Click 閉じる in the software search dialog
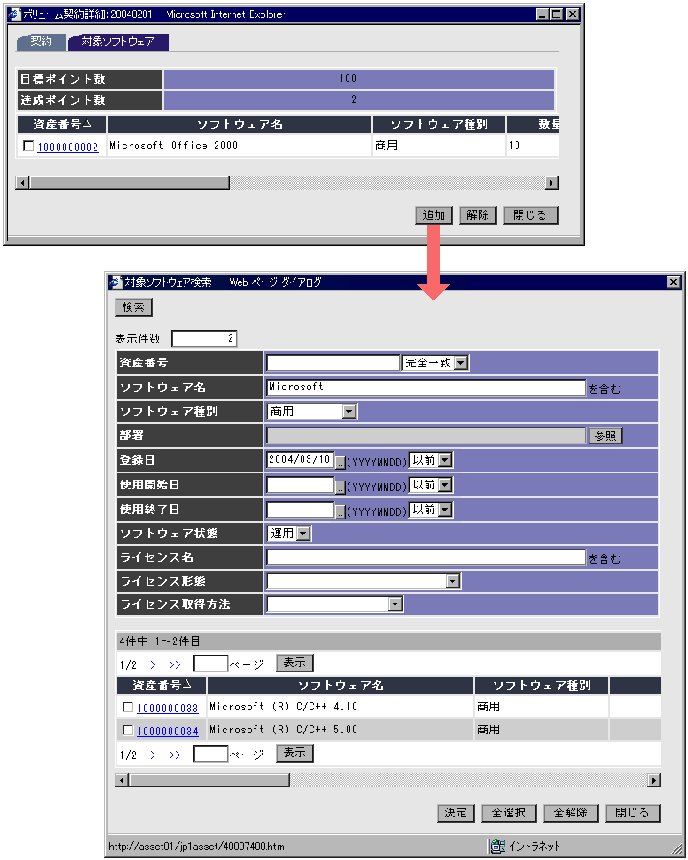This screenshot has height=860, width=688. (x=633, y=813)
